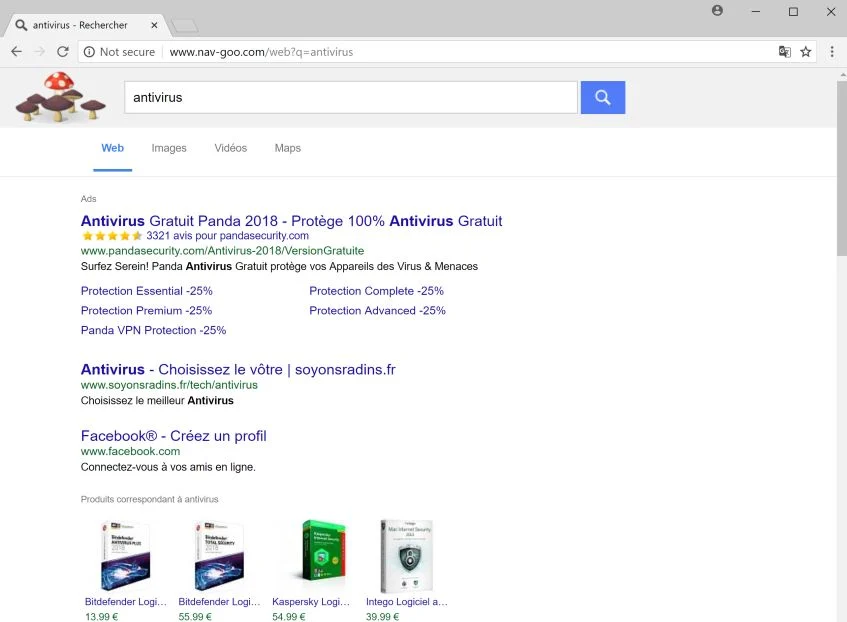Click the vertical page scrollbar thumb

842,168
